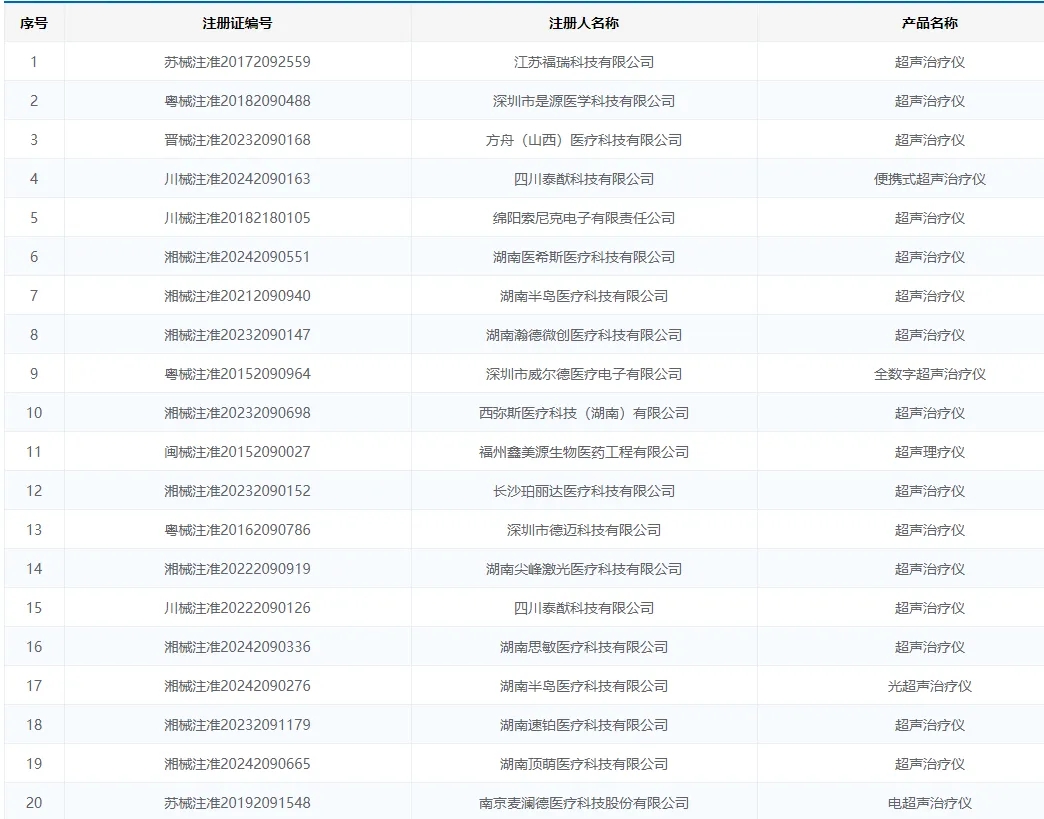
Task: Click sequence number 20 in 序号 column
Action: tap(34, 803)
